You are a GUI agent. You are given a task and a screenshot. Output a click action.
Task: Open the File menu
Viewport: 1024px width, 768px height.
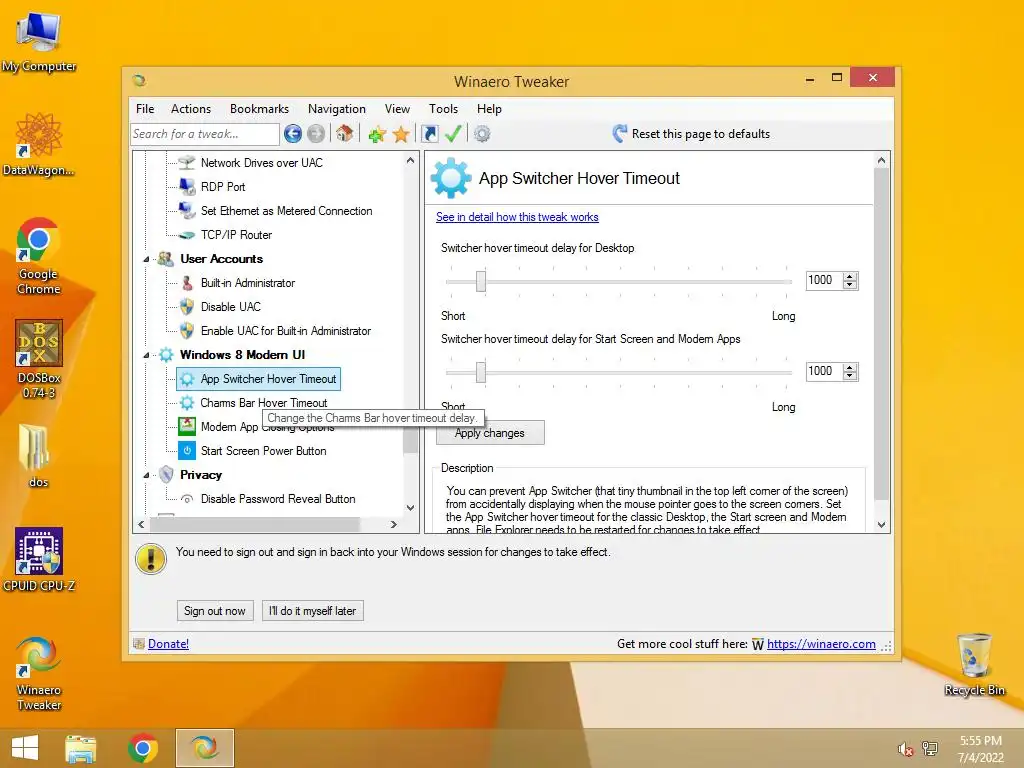(145, 109)
